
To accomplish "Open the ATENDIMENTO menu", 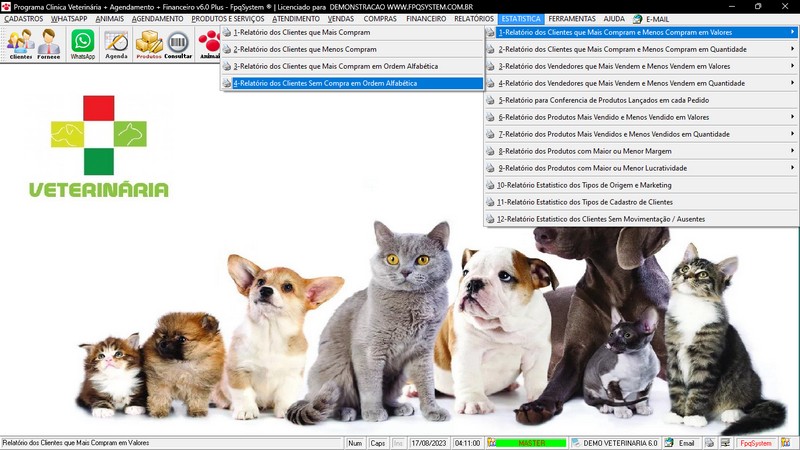I will click(296, 19).
